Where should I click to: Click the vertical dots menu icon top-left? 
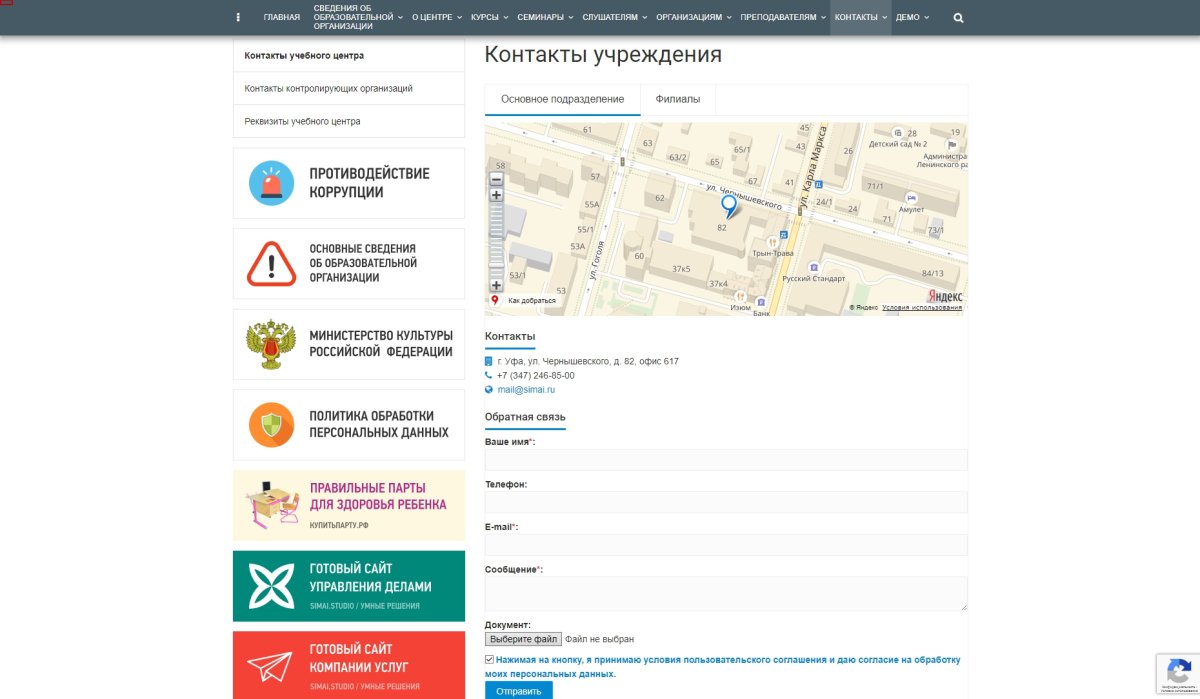click(x=237, y=17)
